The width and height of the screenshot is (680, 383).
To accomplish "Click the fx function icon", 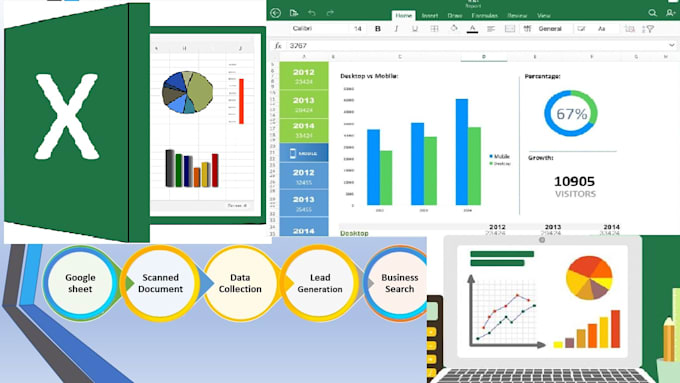I will coord(278,46).
